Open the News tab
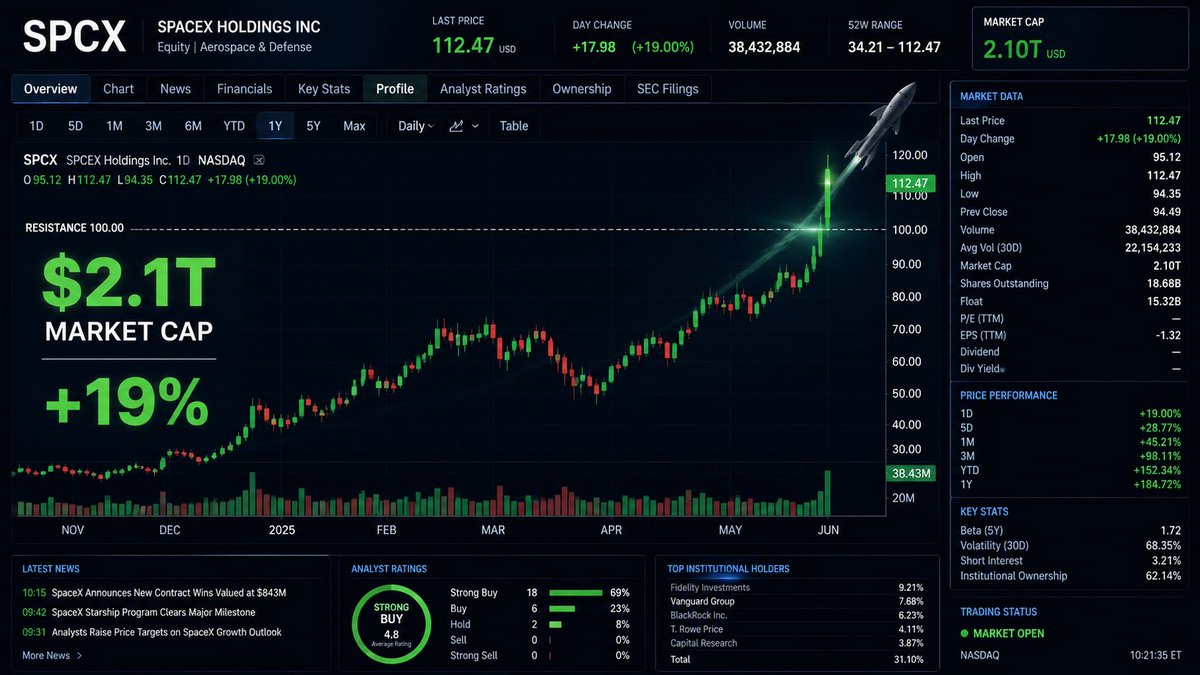The image size is (1200, 675). click(175, 89)
